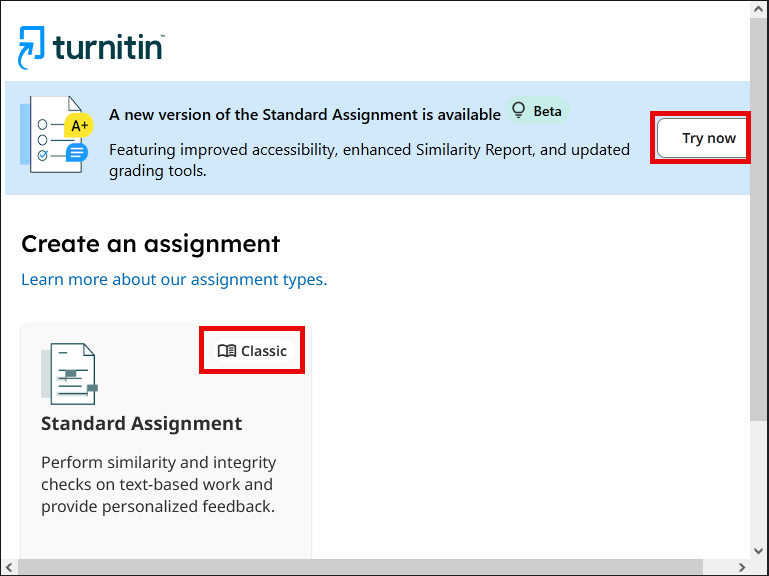
Task: Select the Standard Assignment card title
Action: [x=141, y=423]
